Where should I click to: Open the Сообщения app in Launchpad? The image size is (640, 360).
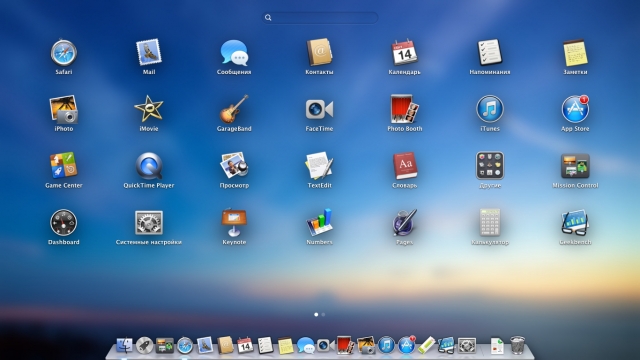(x=234, y=53)
